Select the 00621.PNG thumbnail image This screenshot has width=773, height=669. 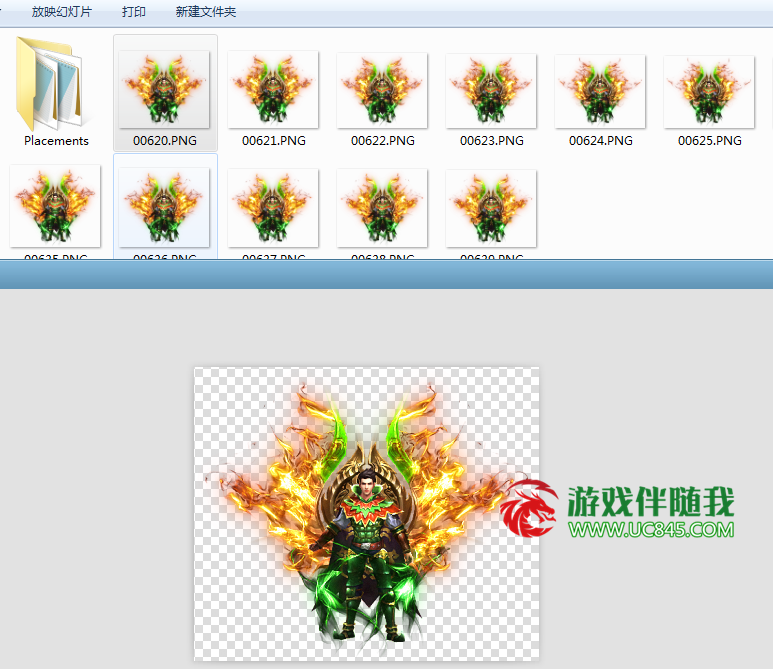click(273, 89)
